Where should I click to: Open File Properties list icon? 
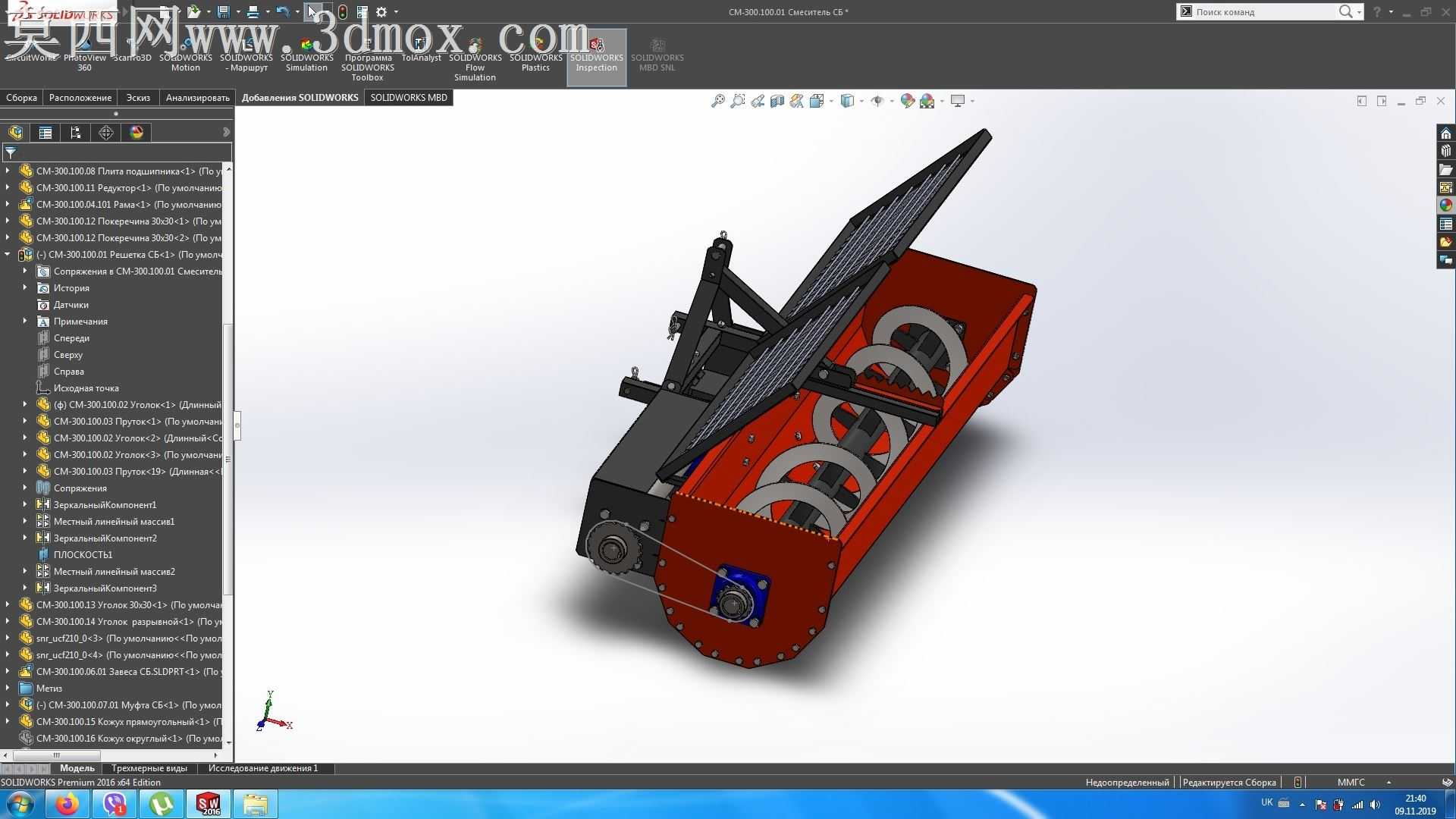[x=362, y=11]
